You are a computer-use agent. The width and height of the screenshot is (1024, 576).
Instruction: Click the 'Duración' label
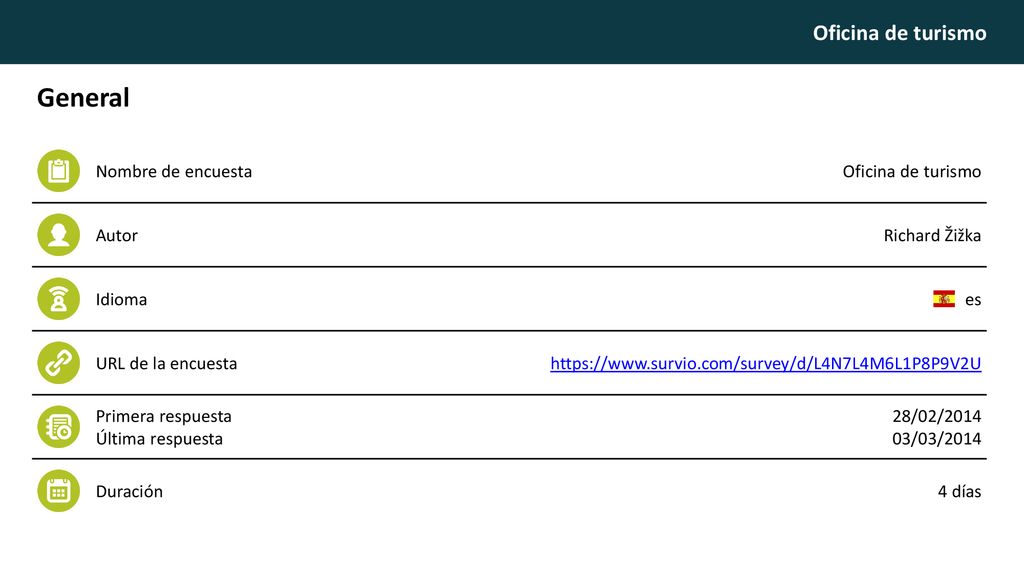[129, 491]
